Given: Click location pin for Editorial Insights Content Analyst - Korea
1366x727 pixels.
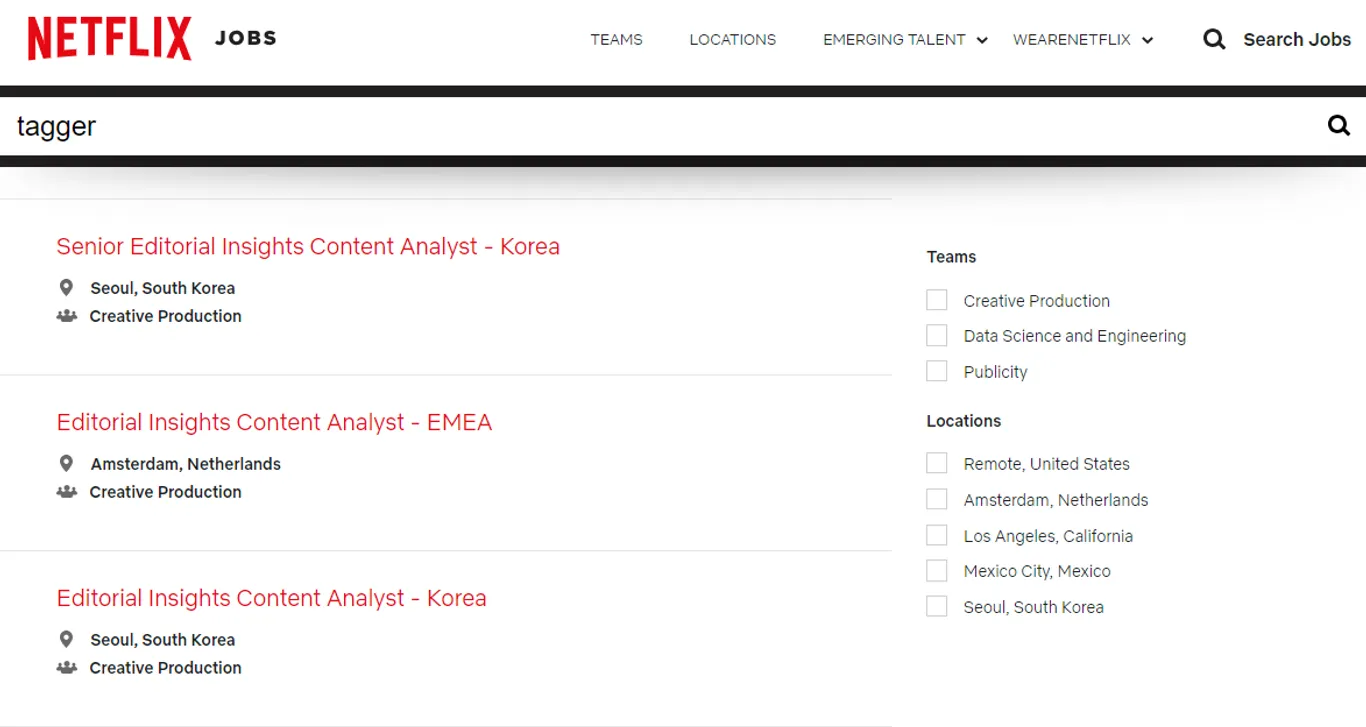Looking at the screenshot, I should pos(66,640).
